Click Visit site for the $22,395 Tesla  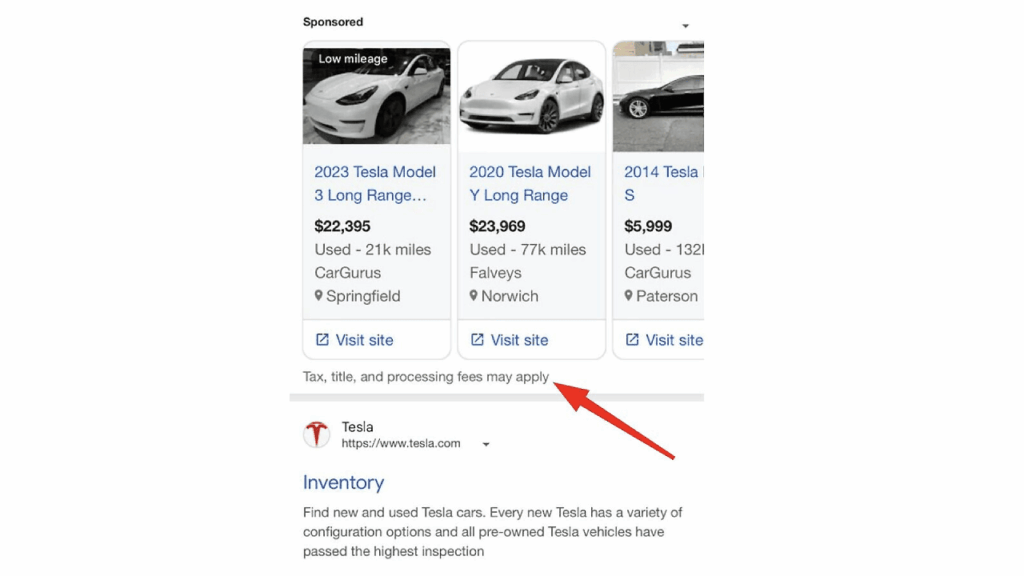(x=364, y=340)
